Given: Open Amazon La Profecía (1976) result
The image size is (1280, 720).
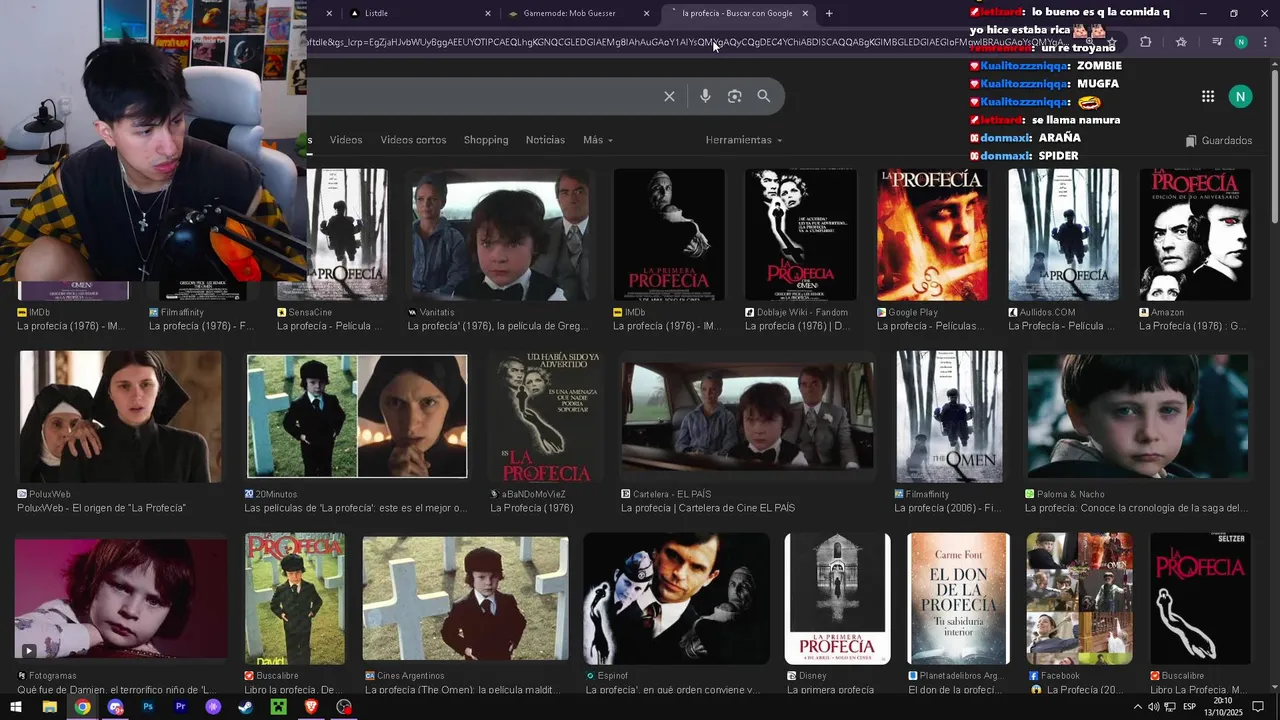Looking at the screenshot, I should coord(1192,326).
